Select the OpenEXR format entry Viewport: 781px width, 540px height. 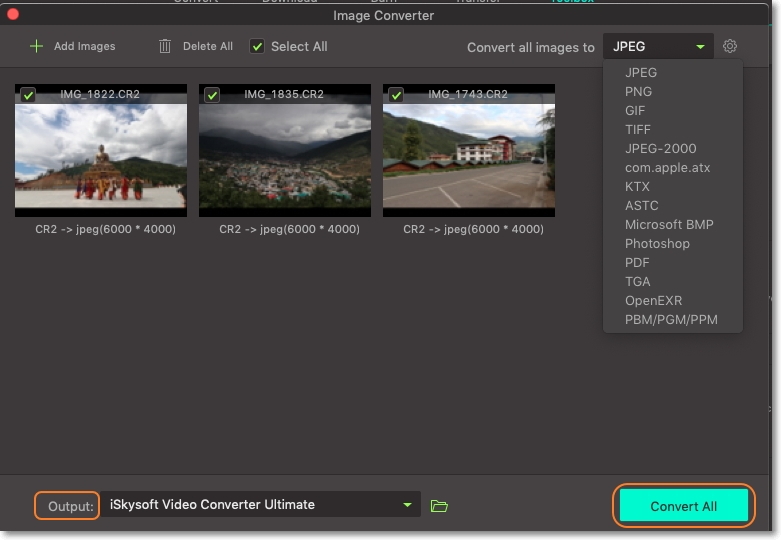(x=653, y=301)
